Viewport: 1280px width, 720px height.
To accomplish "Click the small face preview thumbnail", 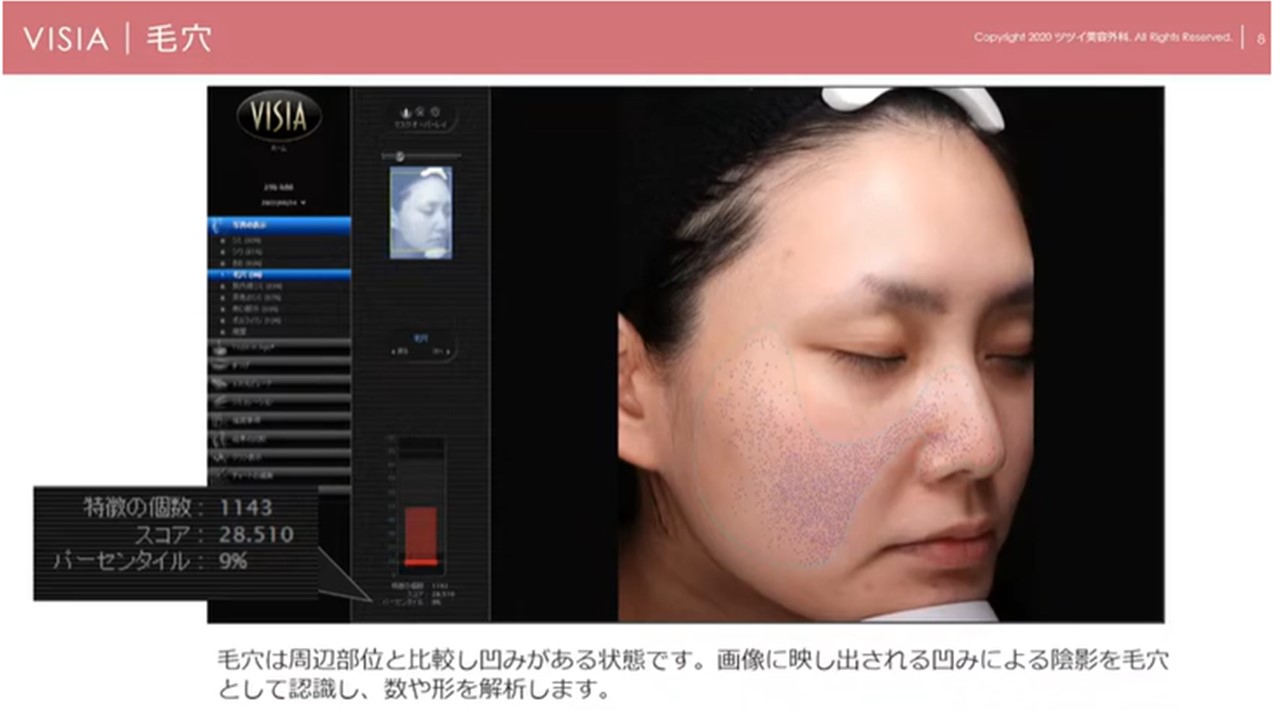I will [421, 213].
